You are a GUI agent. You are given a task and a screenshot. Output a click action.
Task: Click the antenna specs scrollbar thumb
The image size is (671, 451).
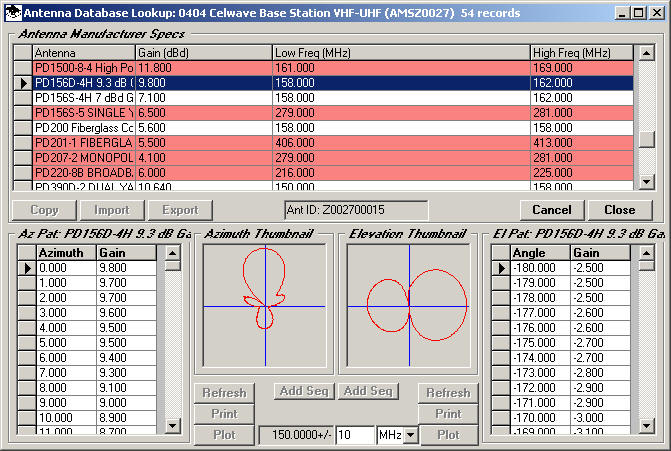click(x=646, y=139)
